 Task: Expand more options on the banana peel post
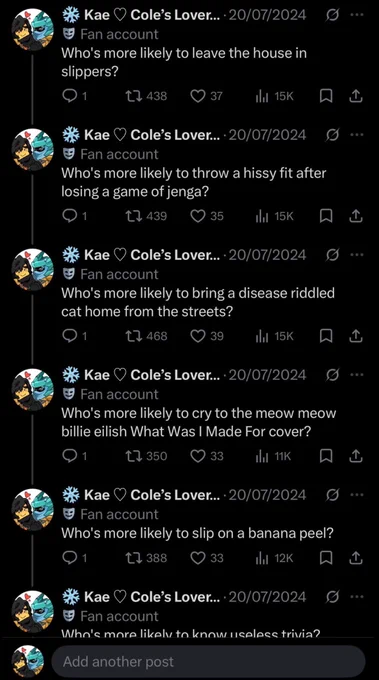click(x=356, y=494)
